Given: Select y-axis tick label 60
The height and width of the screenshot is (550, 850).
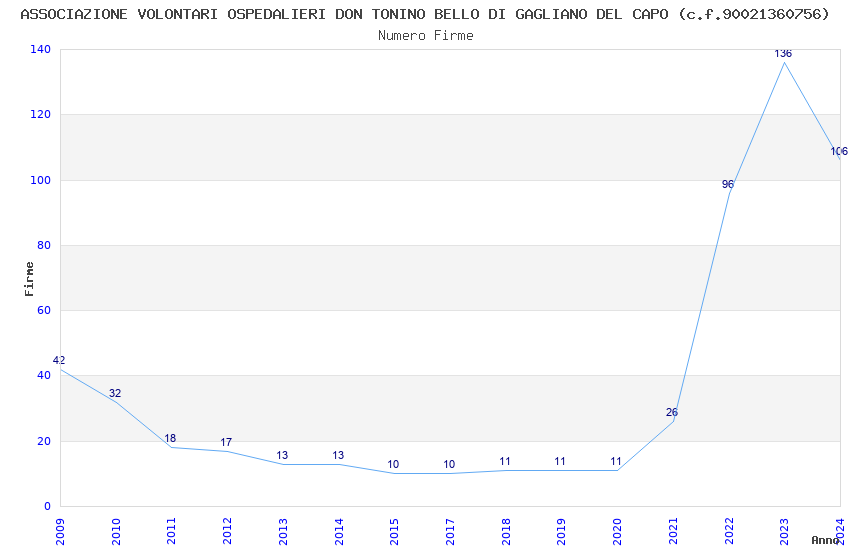Looking at the screenshot, I should click(x=43, y=310).
